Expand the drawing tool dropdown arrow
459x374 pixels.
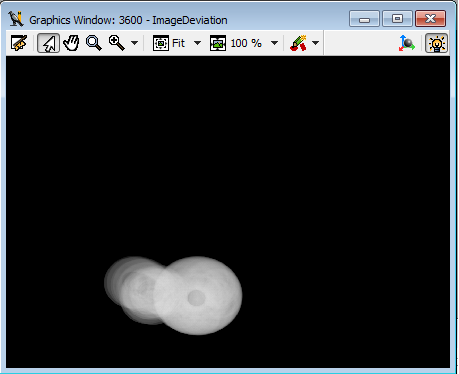[315, 43]
